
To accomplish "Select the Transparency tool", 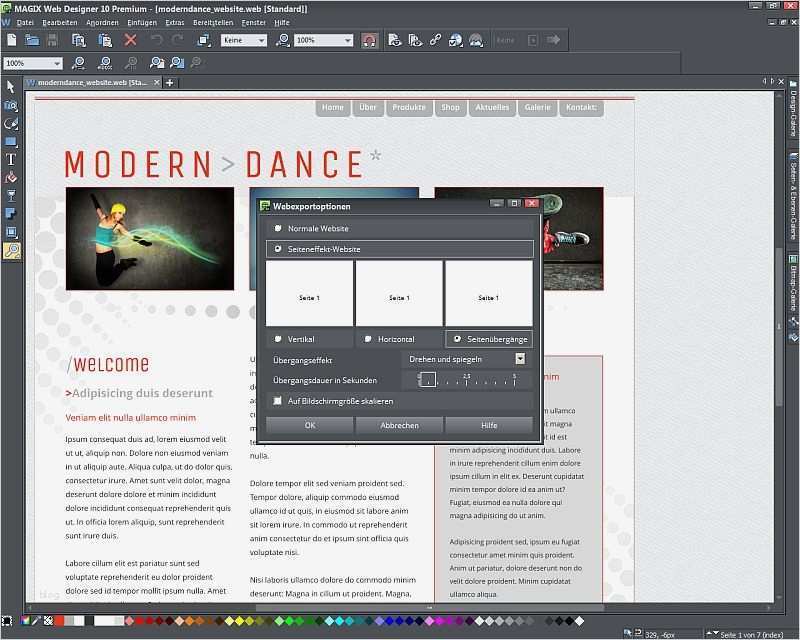I will coord(11,196).
